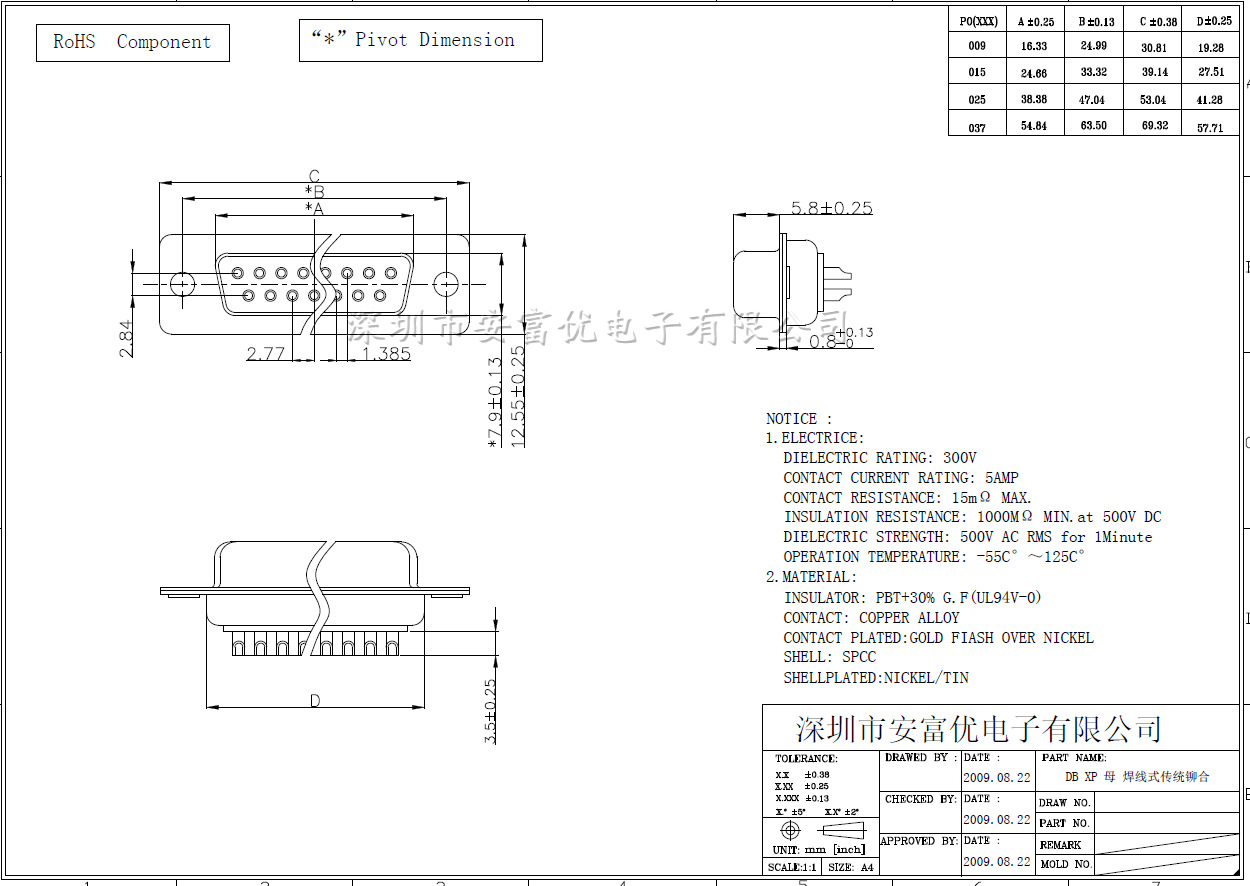Select the "OPERATION TEMPERATURE" line
Screen dimensions: 1250x886
(934, 557)
